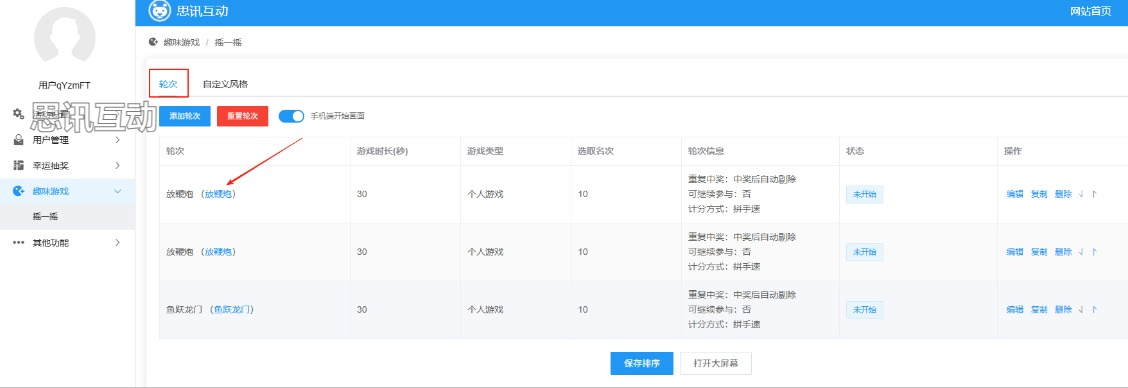Viewport: 1128px width, 388px height.
Task: Click the 未开始 status of first 放鞭炮 row
Action: tap(865, 194)
